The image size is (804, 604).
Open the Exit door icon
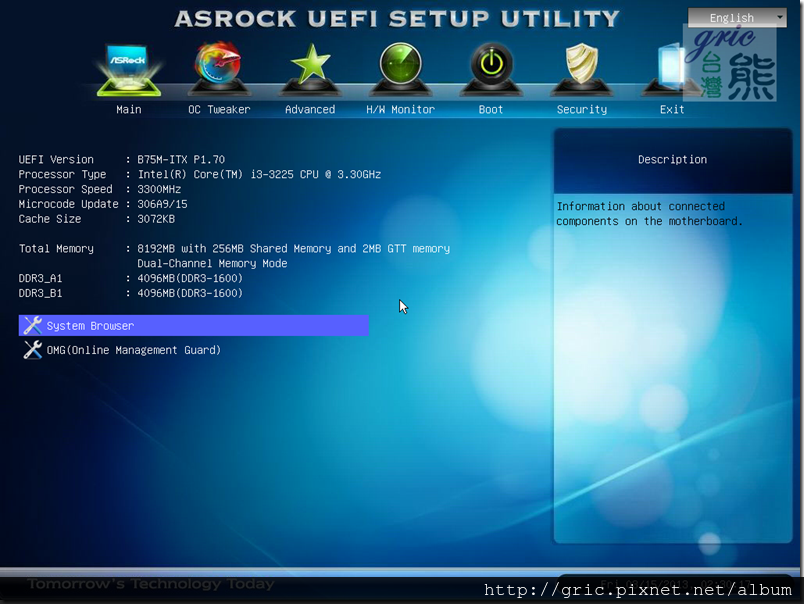coord(672,69)
